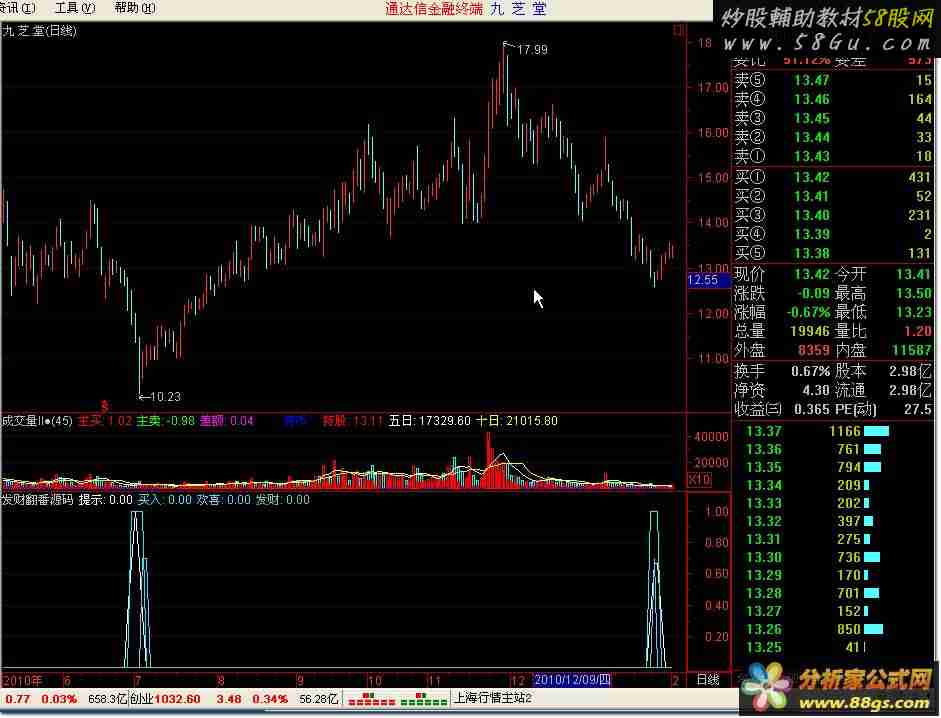The image size is (941, 718).
Task: Click the 涨幅 -0.67% quote field
Action: click(782, 312)
